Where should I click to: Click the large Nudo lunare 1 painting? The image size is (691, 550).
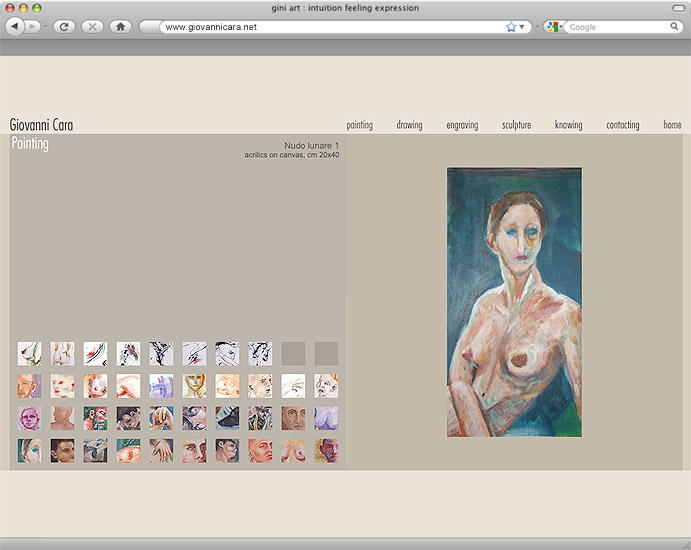(x=514, y=302)
